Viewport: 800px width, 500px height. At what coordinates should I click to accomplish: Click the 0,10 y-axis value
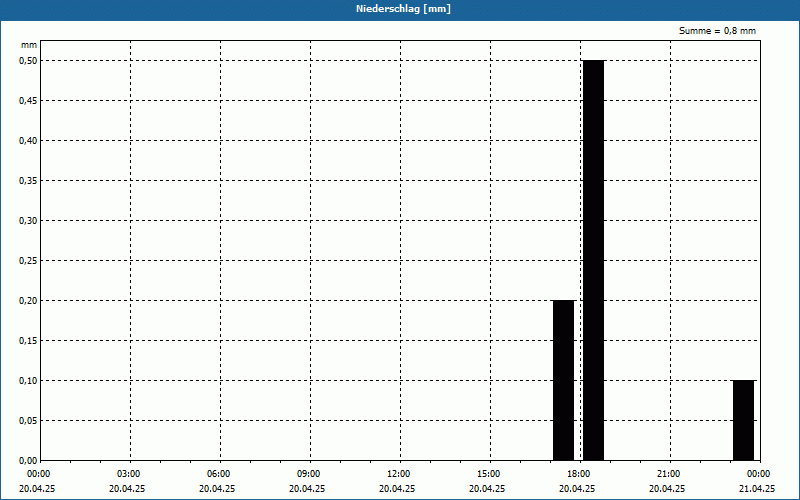click(x=28, y=381)
